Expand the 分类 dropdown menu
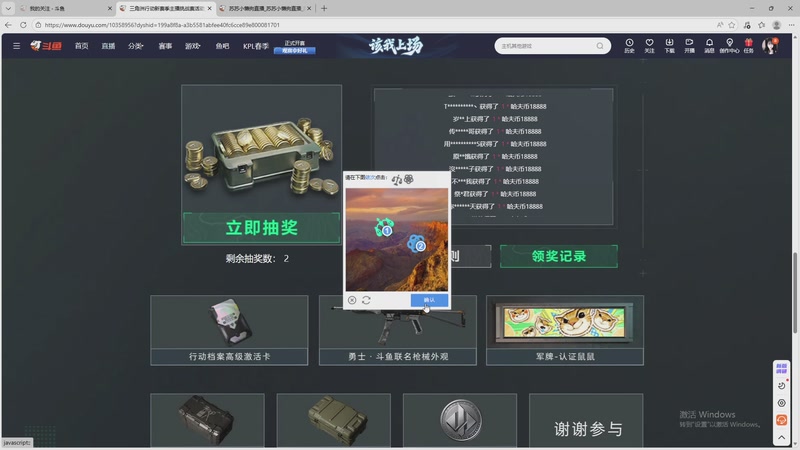The image size is (800, 450). (136, 46)
